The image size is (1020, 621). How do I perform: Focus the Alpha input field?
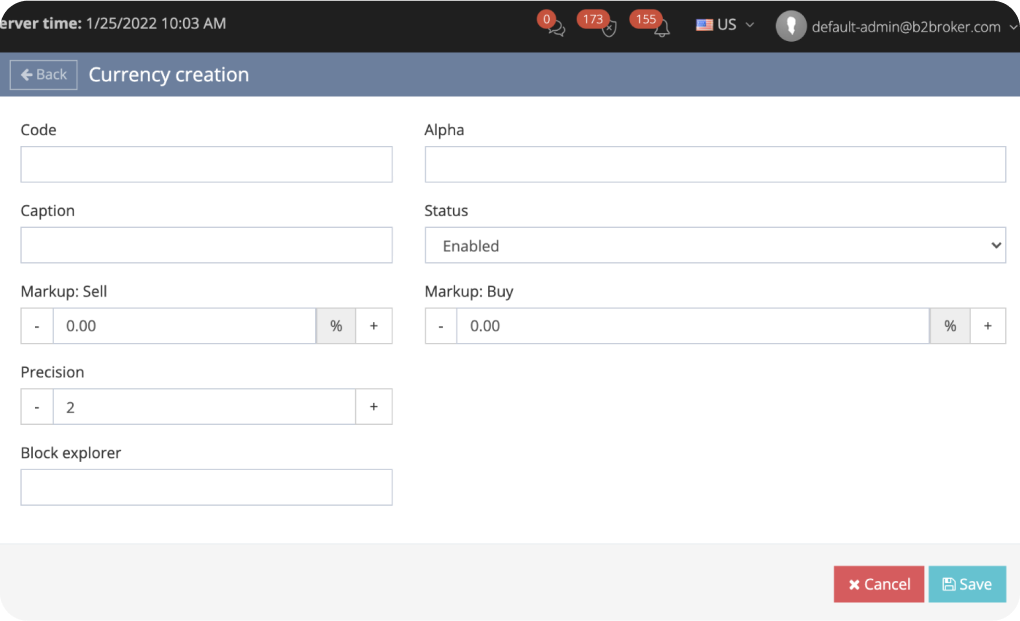[715, 165]
